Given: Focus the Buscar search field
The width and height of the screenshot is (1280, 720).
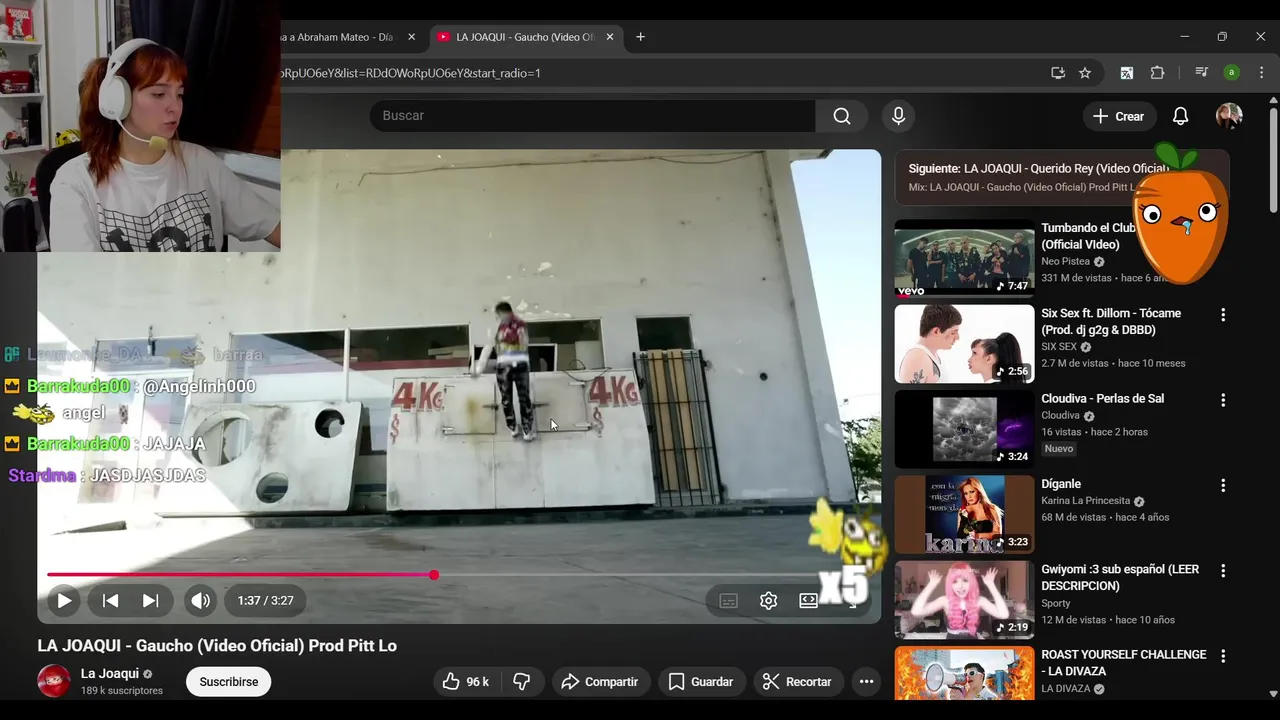Looking at the screenshot, I should (x=592, y=116).
